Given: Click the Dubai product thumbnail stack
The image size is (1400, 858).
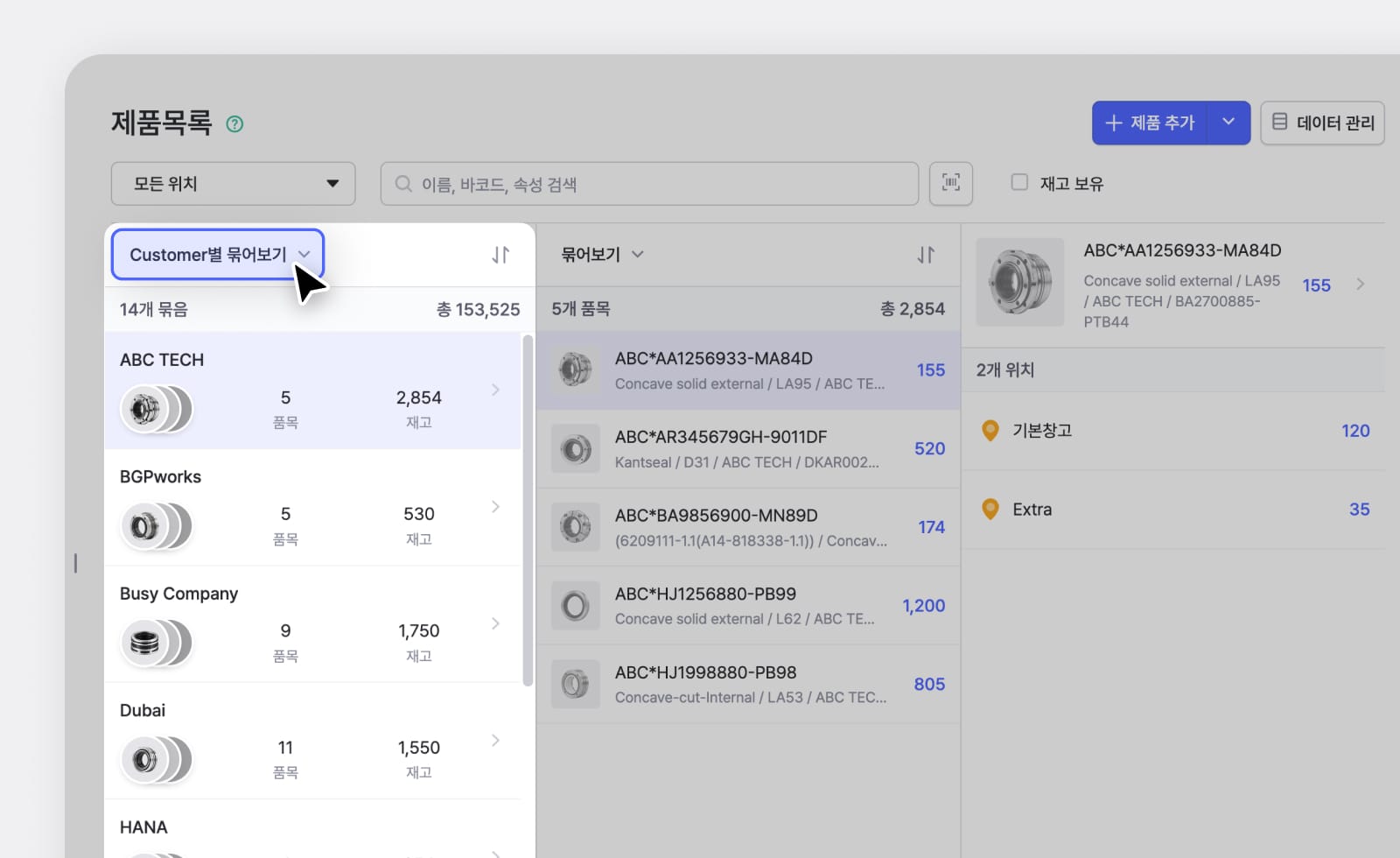Looking at the screenshot, I should coord(156,760).
